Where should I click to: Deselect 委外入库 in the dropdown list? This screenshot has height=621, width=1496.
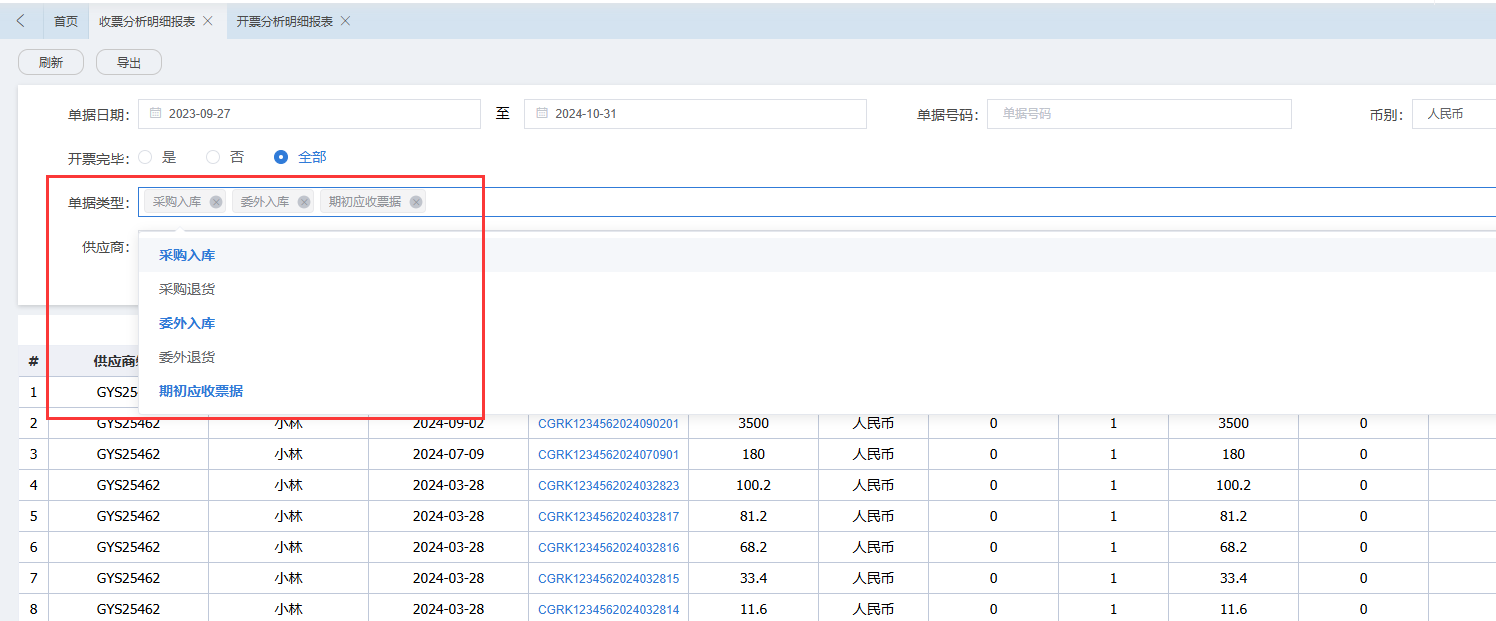coord(187,323)
